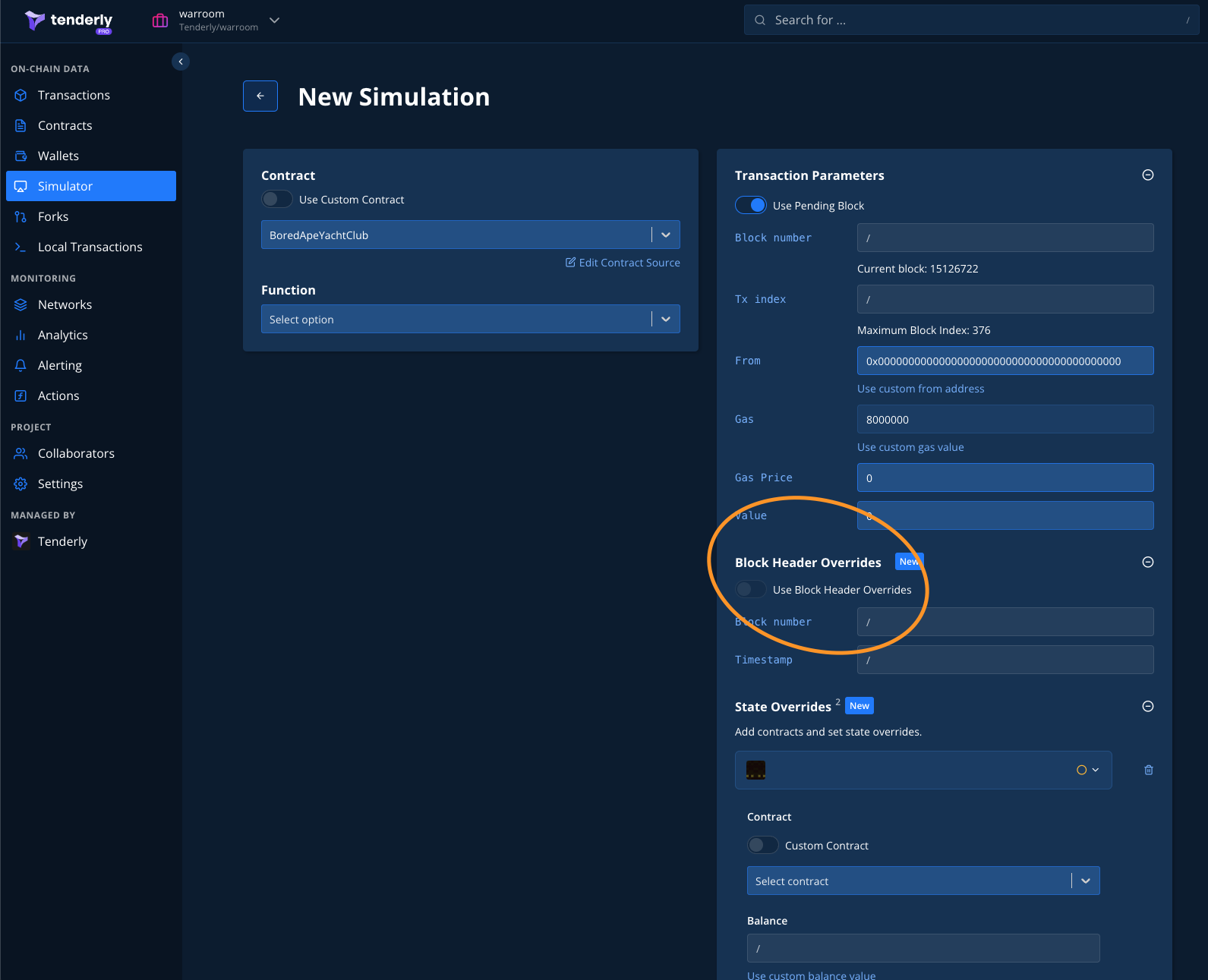The height and width of the screenshot is (980, 1208).
Task: Click the Settings gear icon
Action: click(x=21, y=484)
